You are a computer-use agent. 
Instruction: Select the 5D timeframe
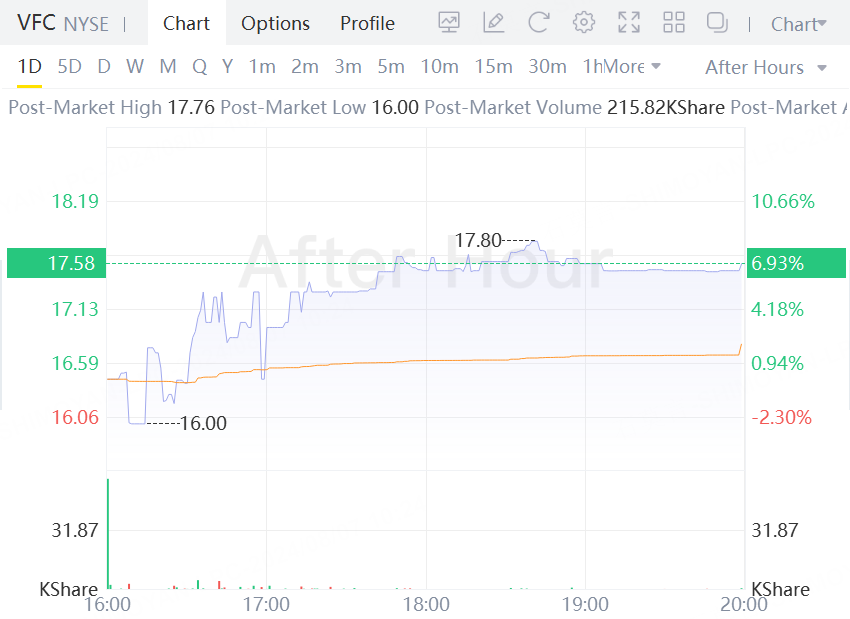[69, 67]
